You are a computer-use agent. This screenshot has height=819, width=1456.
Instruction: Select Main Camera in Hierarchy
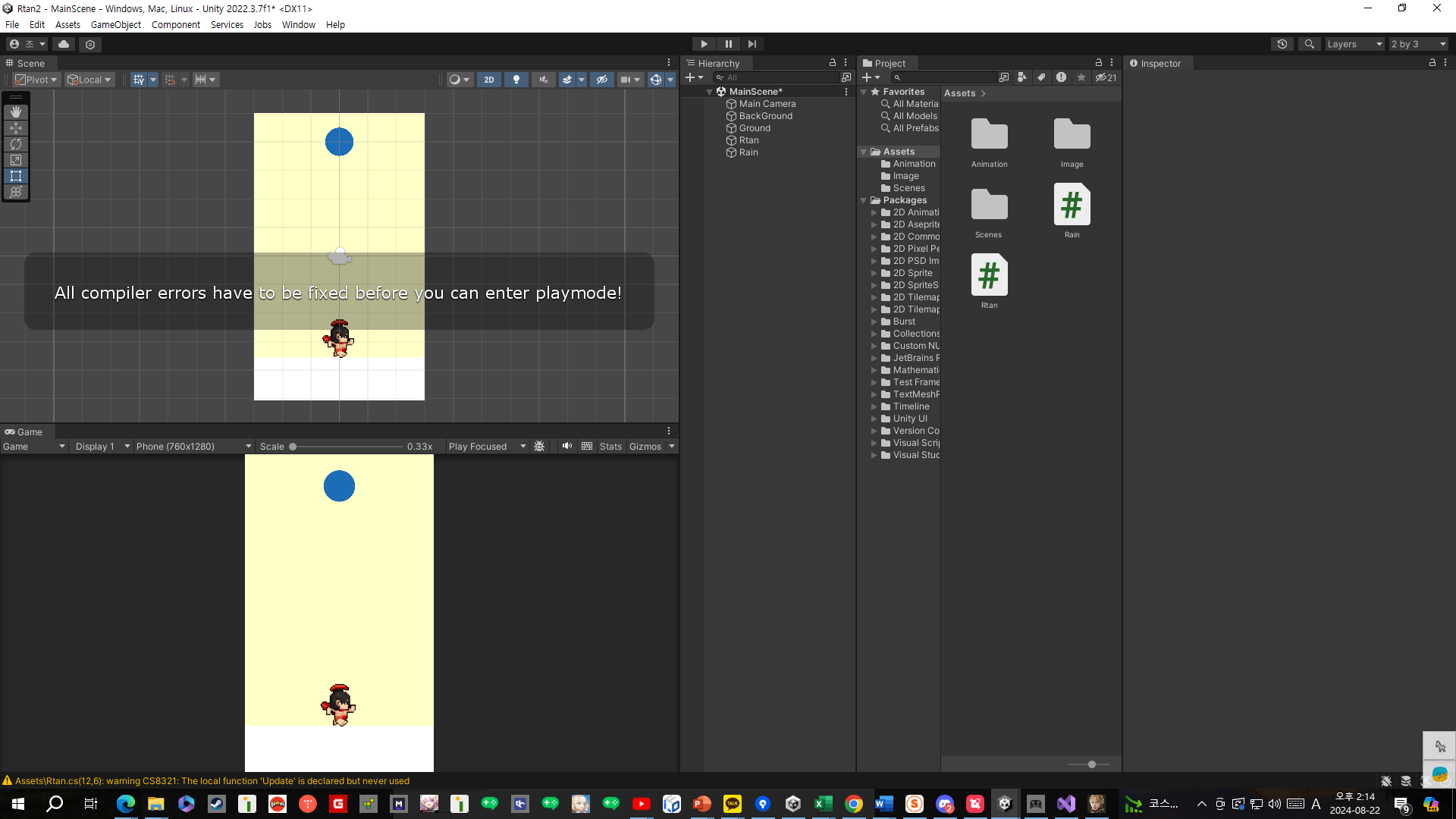point(767,104)
